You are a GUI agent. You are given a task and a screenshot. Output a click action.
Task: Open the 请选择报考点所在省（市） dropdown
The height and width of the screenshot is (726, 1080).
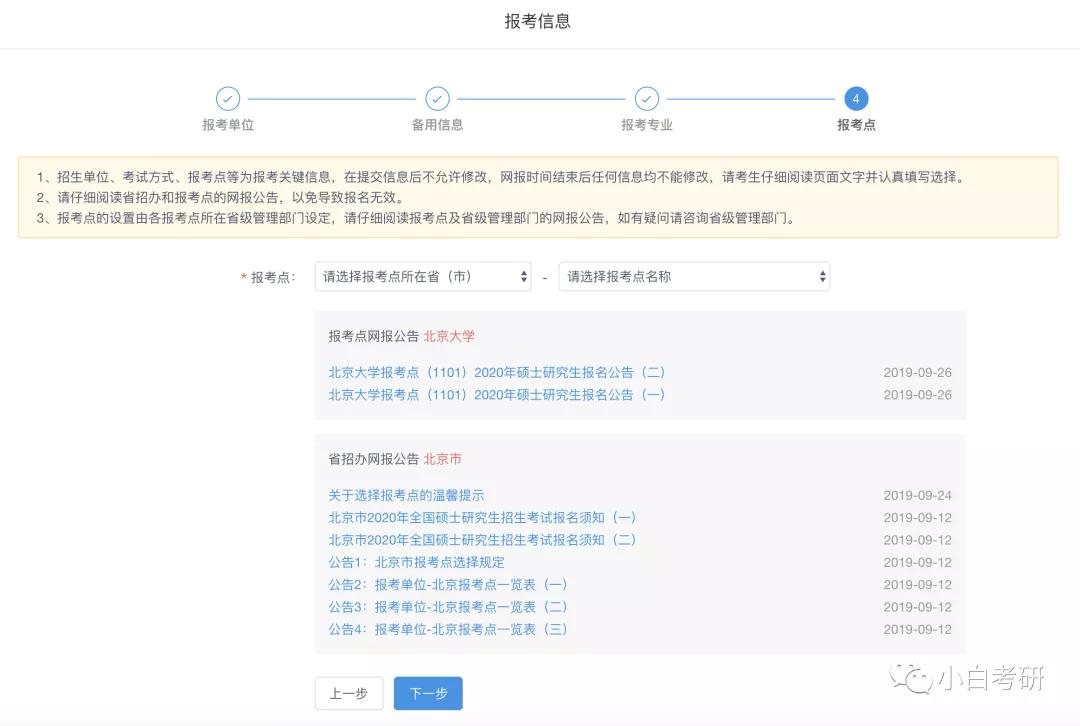[x=423, y=277]
